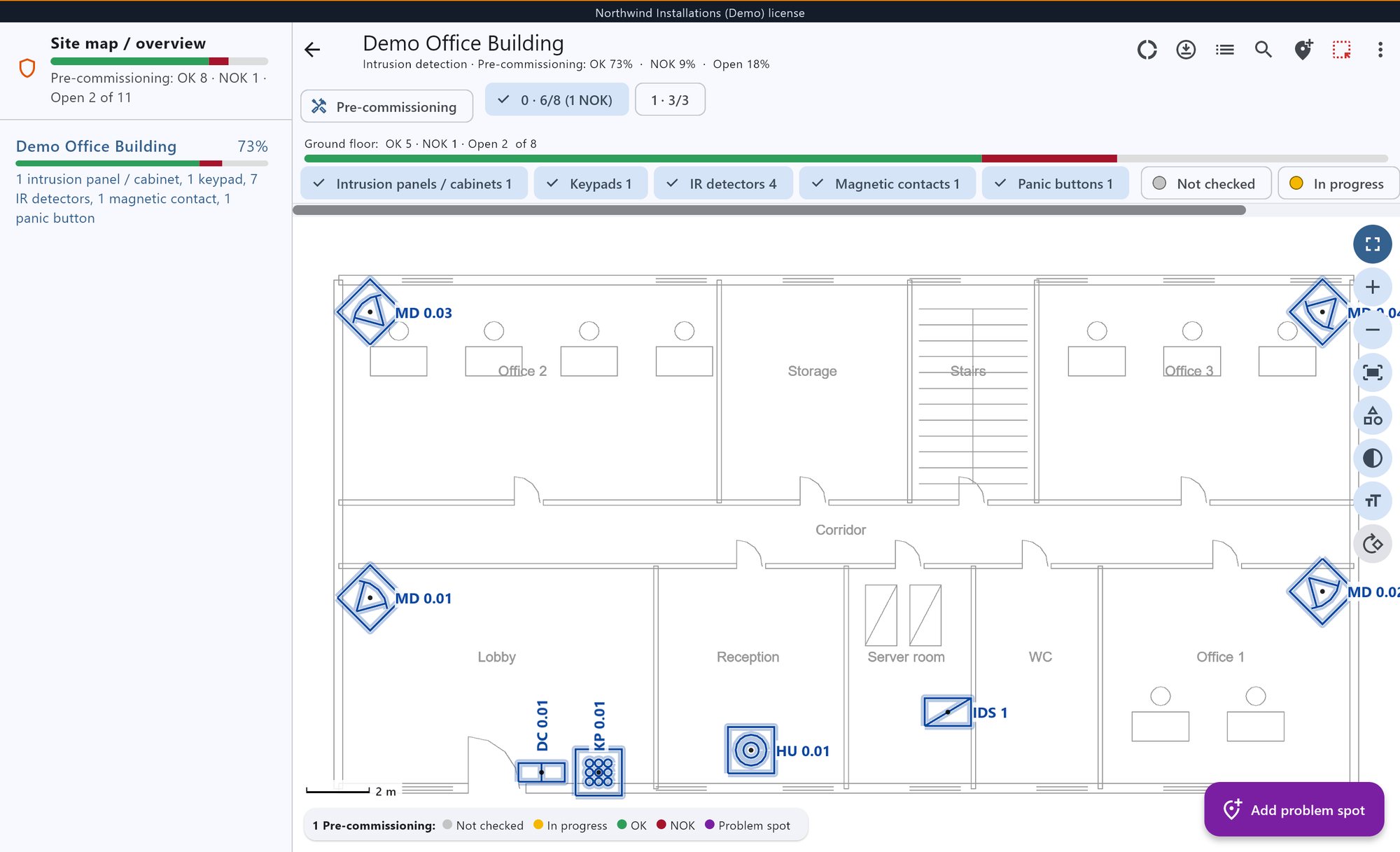Toggle the Not checked status filter

point(1205,183)
